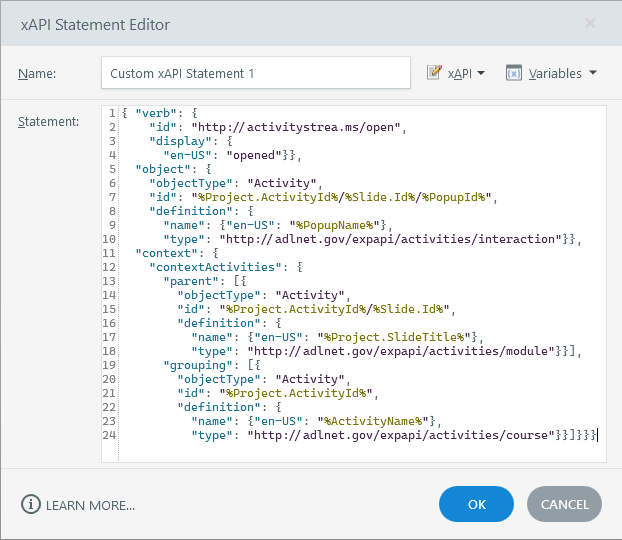Screen dimensions: 622x540
Task: Click the "grouping" key on line 19
Action: (195, 365)
